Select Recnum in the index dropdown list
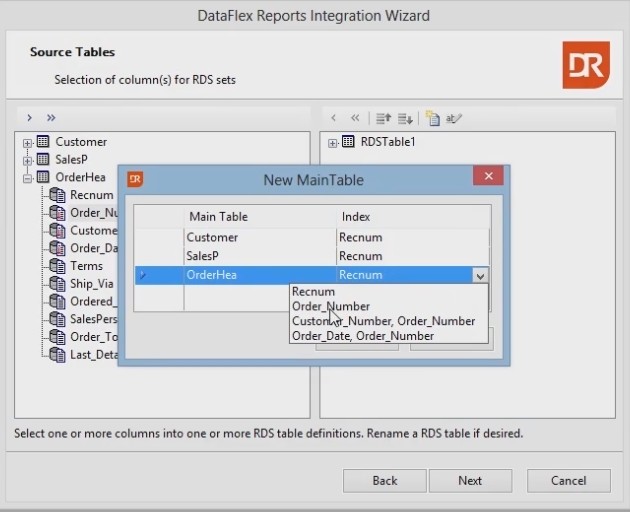 [314, 292]
